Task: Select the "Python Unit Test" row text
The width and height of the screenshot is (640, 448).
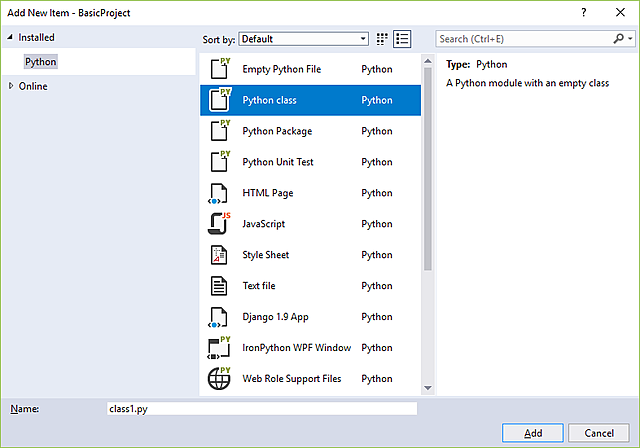Action: tap(278, 162)
